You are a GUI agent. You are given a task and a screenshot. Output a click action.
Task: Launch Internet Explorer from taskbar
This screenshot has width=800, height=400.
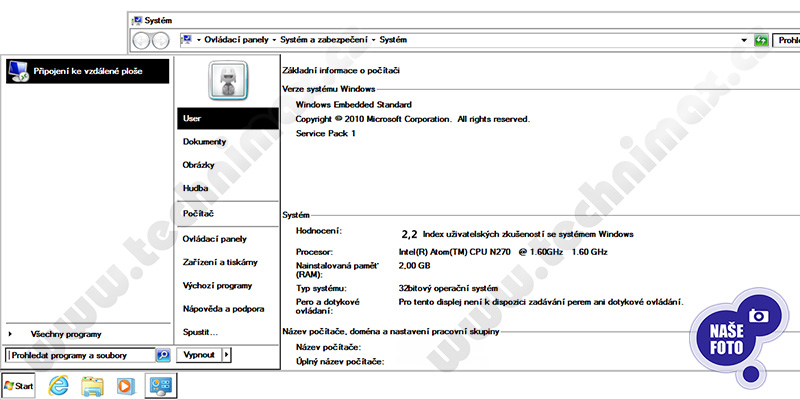[x=59, y=386]
